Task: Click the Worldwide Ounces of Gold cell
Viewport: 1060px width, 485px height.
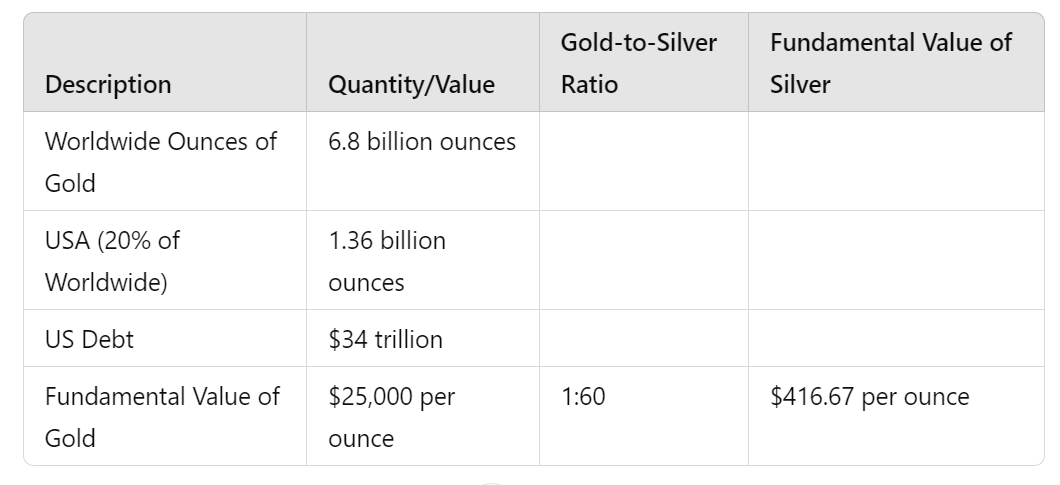Action: tap(160, 162)
